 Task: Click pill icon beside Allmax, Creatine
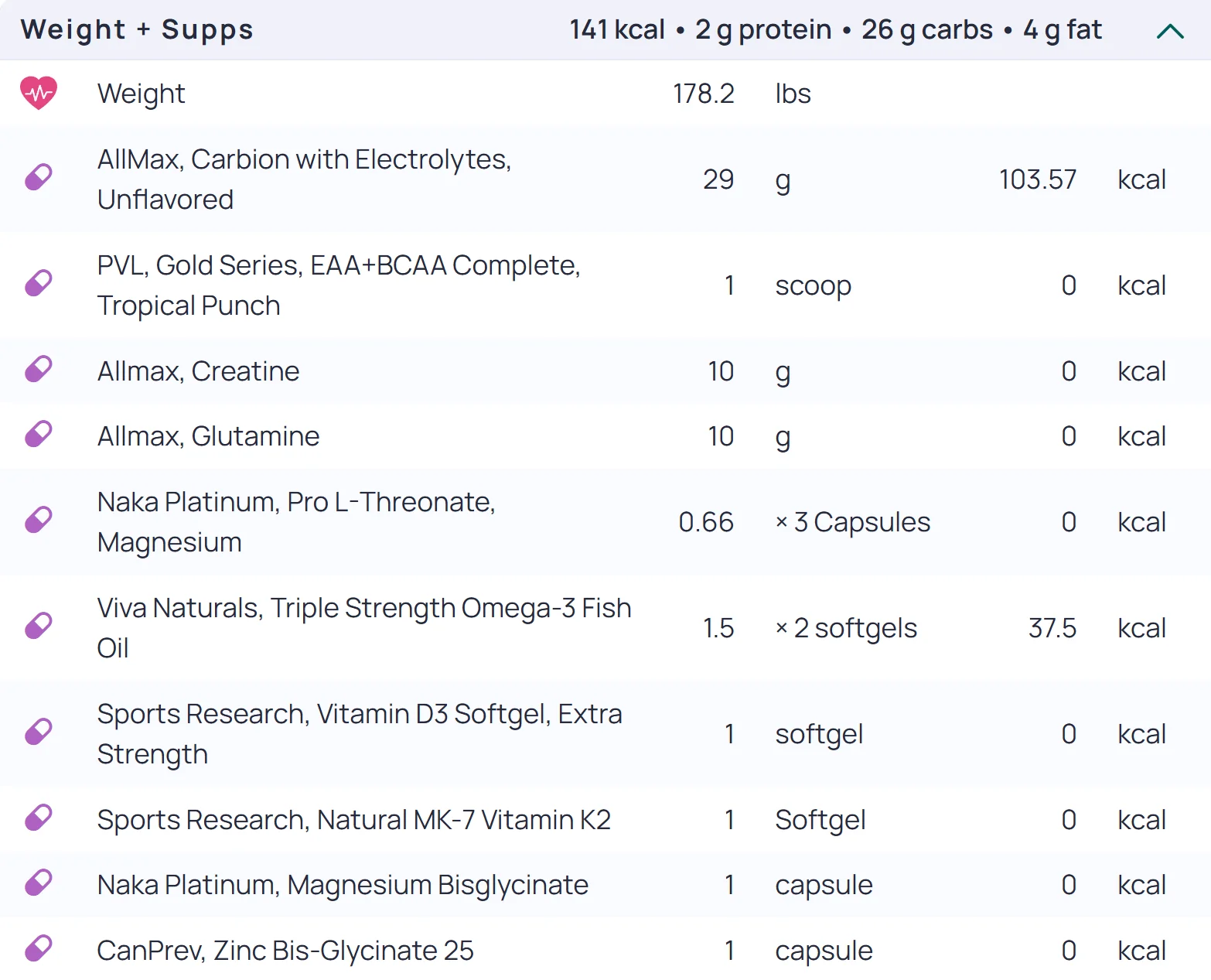39,370
